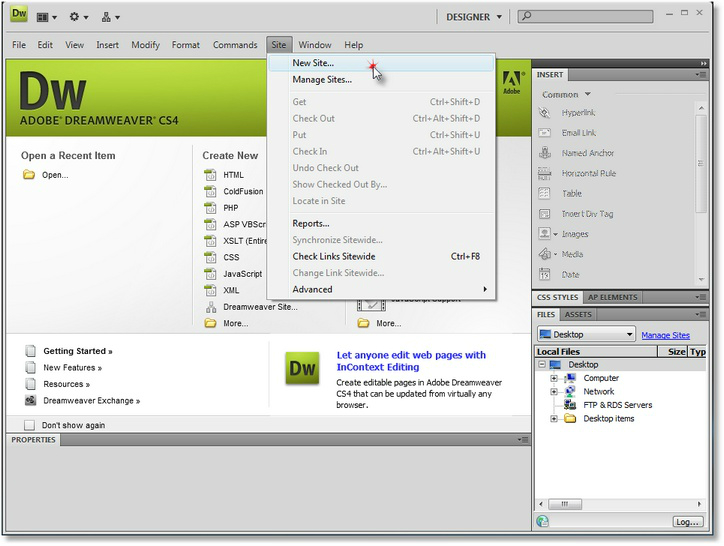The image size is (724, 546).
Task: Click the Log... button
Action: coord(688,522)
